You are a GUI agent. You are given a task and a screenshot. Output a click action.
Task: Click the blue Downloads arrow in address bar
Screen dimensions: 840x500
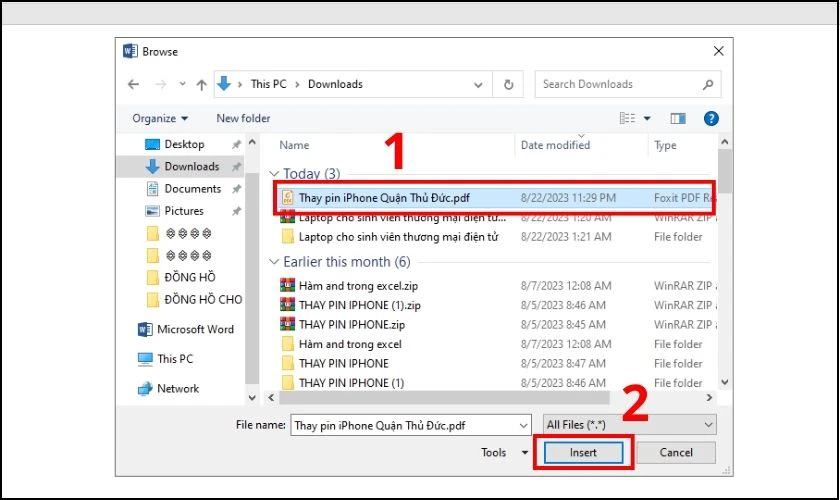(224, 83)
